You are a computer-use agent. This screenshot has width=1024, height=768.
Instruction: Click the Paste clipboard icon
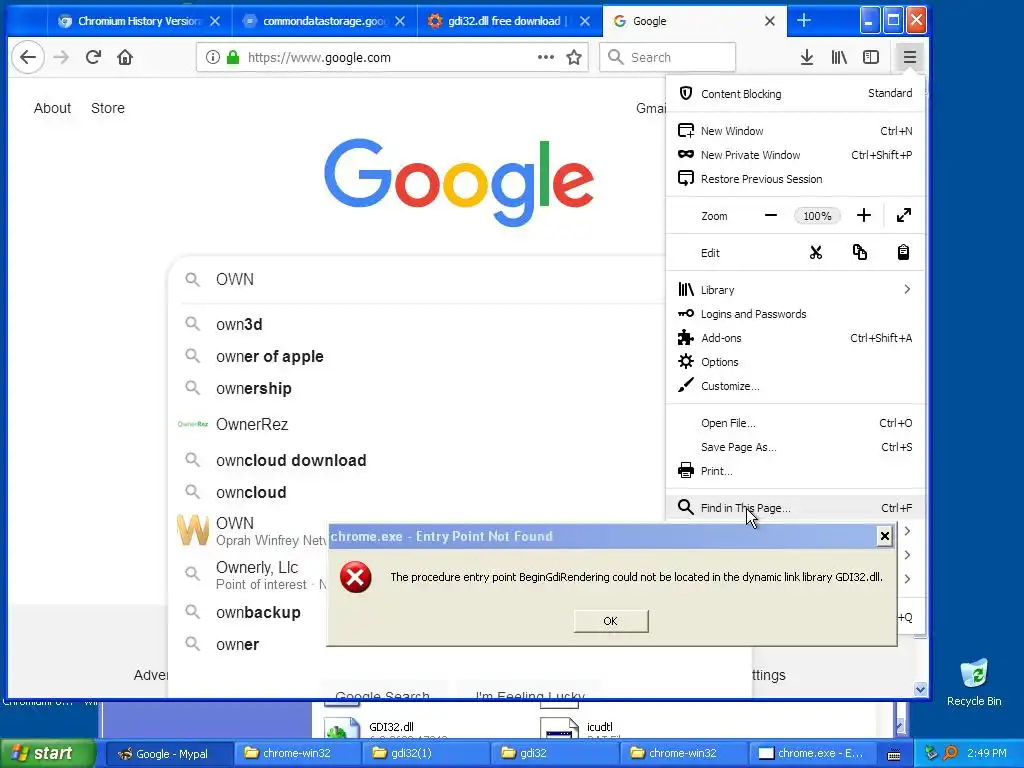pyautogui.click(x=903, y=253)
